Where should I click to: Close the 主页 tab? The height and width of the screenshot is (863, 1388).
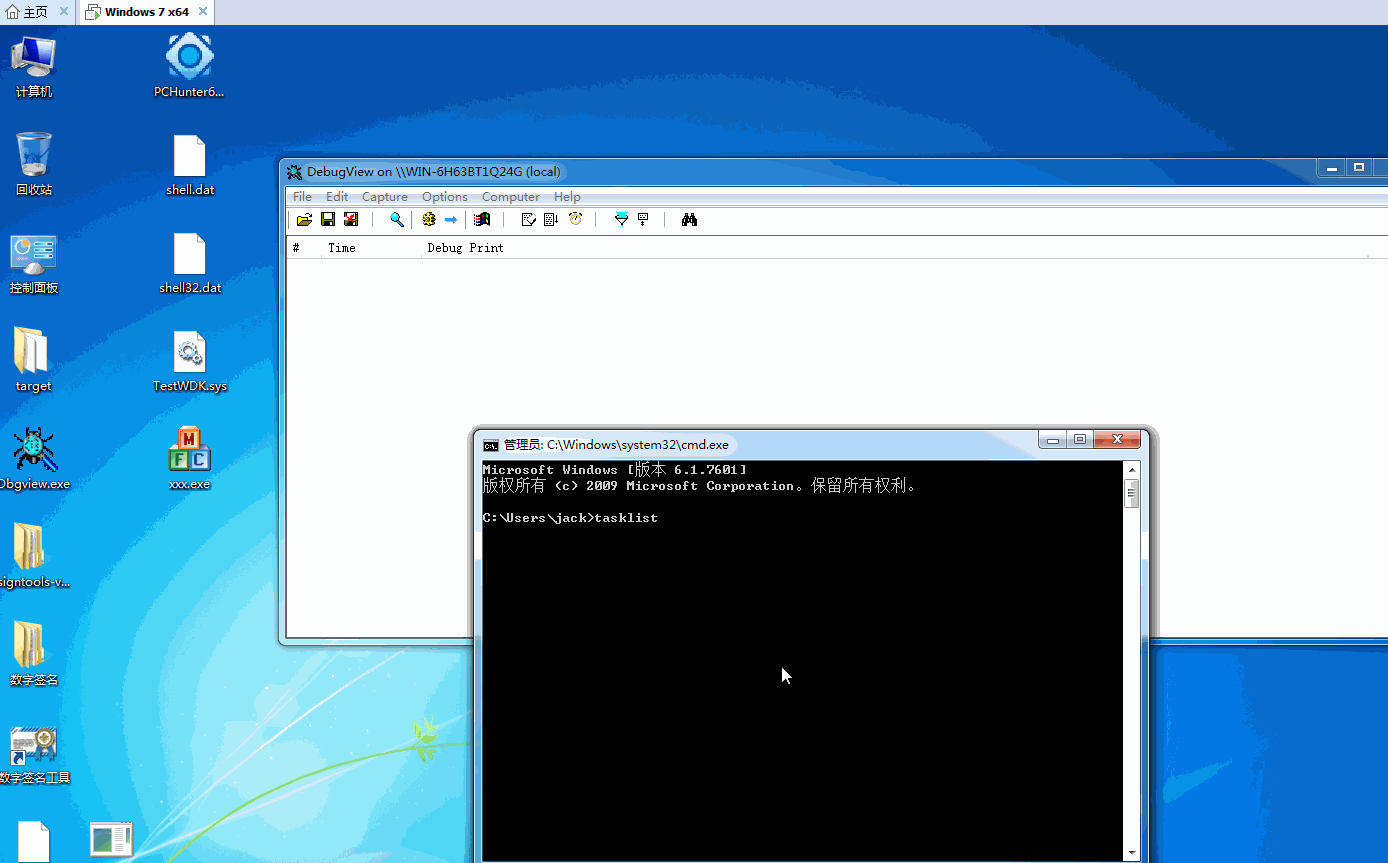pos(64,12)
